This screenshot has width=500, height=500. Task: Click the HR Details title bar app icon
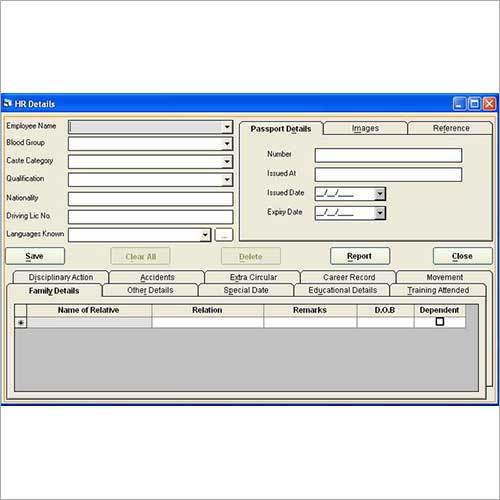[x=8, y=104]
